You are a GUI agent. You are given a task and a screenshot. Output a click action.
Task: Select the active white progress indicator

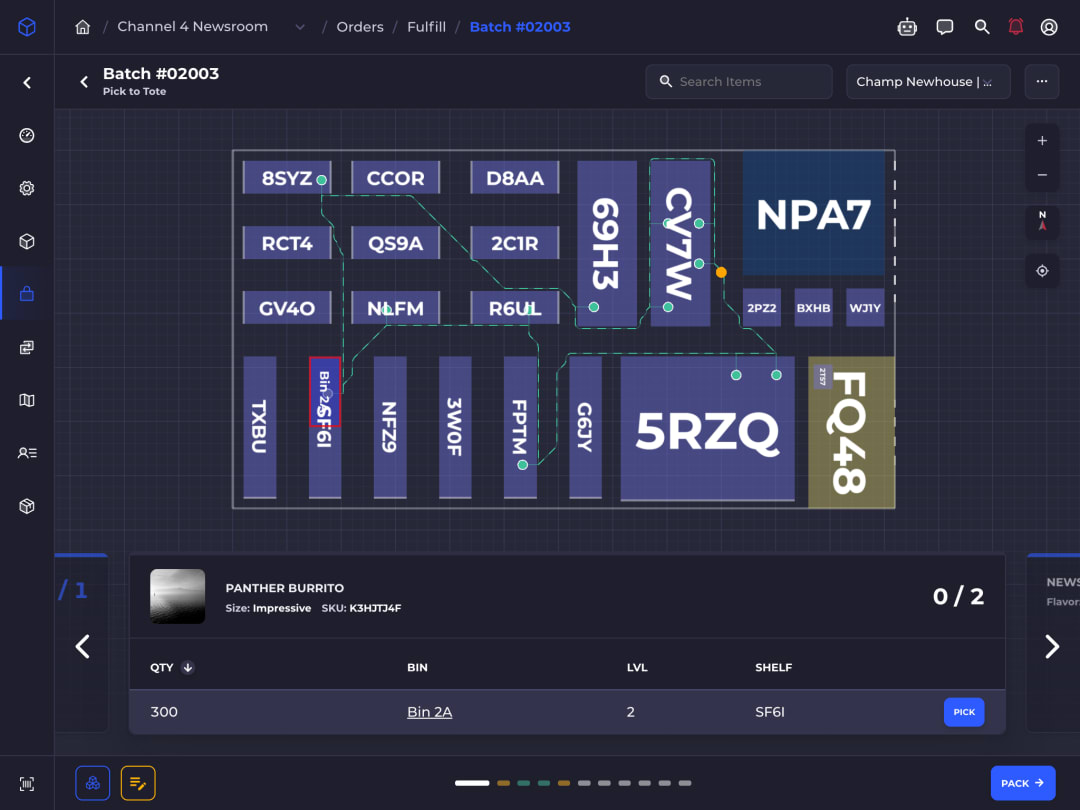click(x=472, y=783)
